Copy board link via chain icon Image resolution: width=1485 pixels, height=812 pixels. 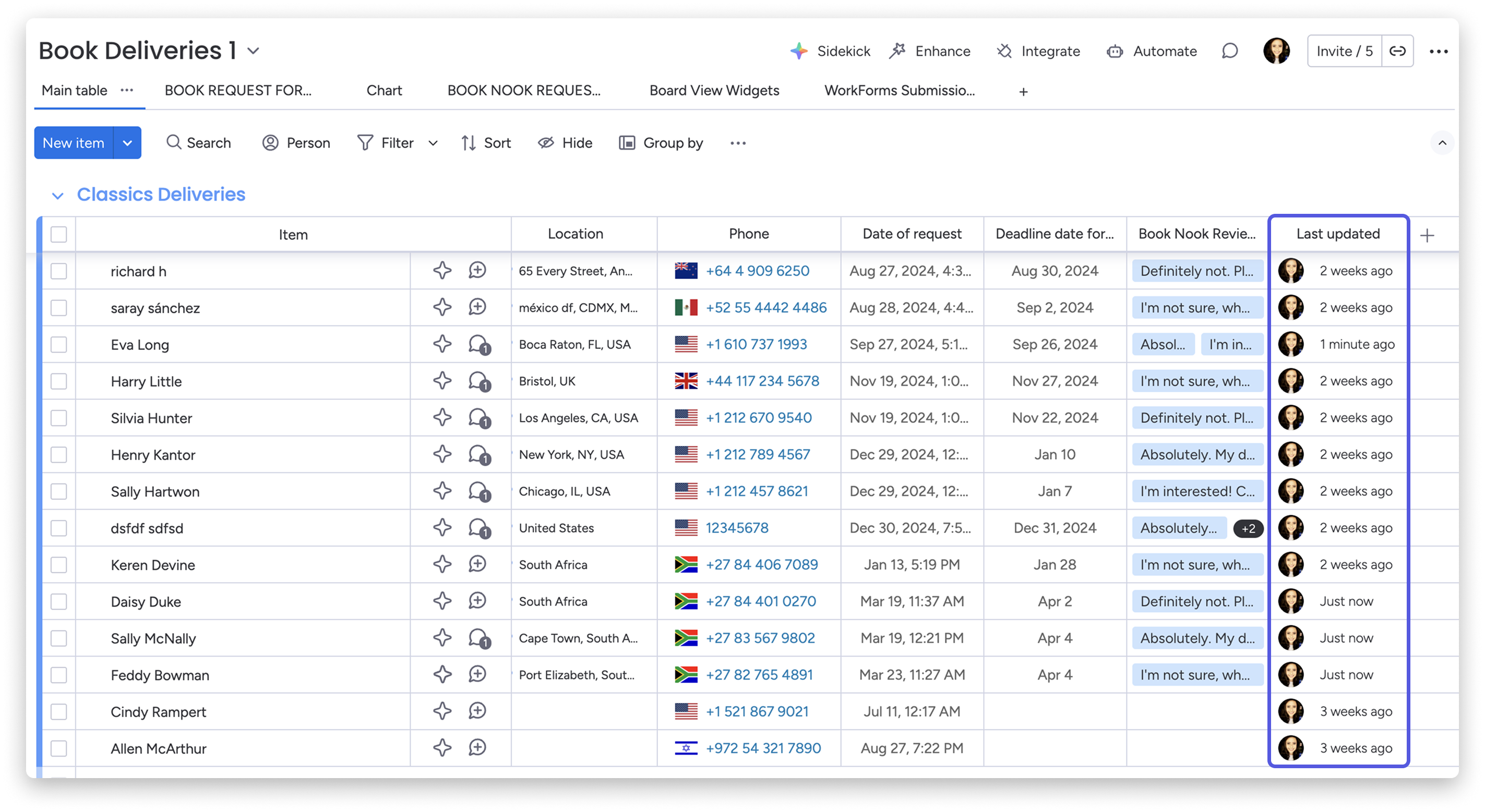(x=1397, y=51)
